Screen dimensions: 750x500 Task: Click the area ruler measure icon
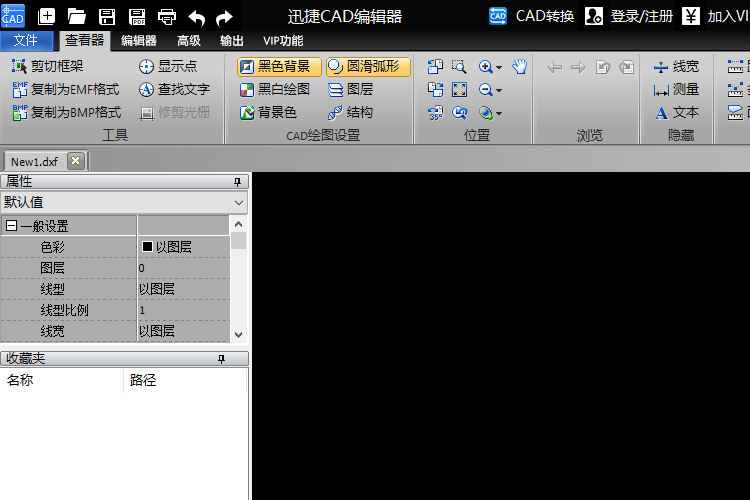coord(735,112)
